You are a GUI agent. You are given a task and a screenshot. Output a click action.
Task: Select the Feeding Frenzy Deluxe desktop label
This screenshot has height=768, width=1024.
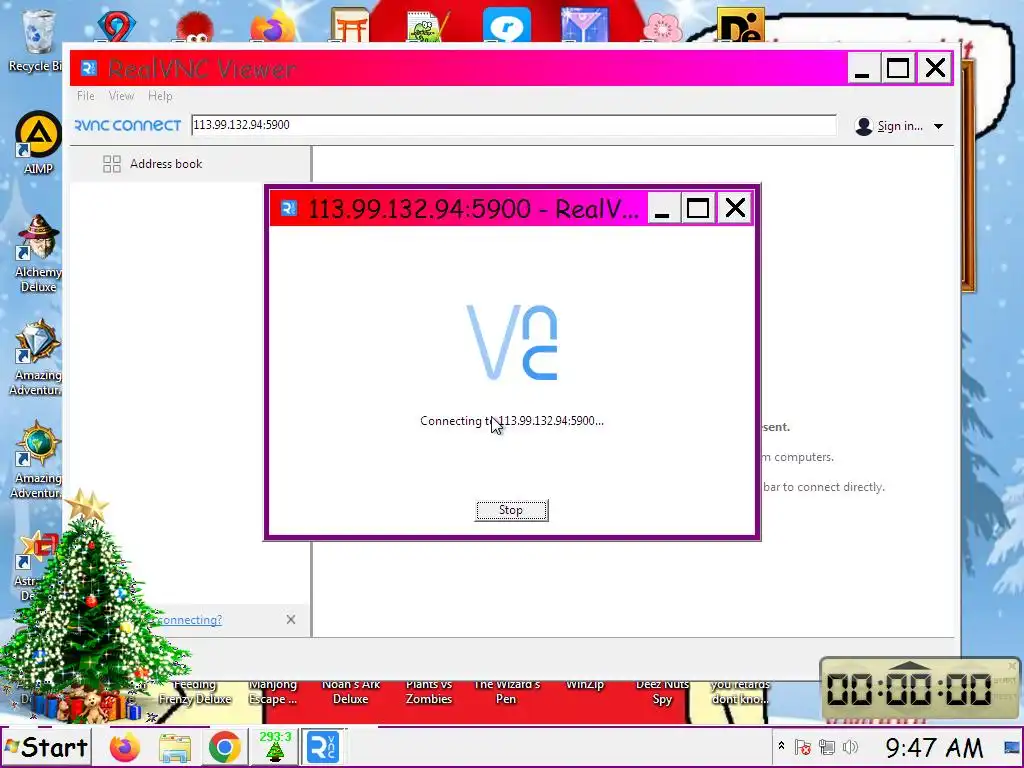click(x=195, y=692)
